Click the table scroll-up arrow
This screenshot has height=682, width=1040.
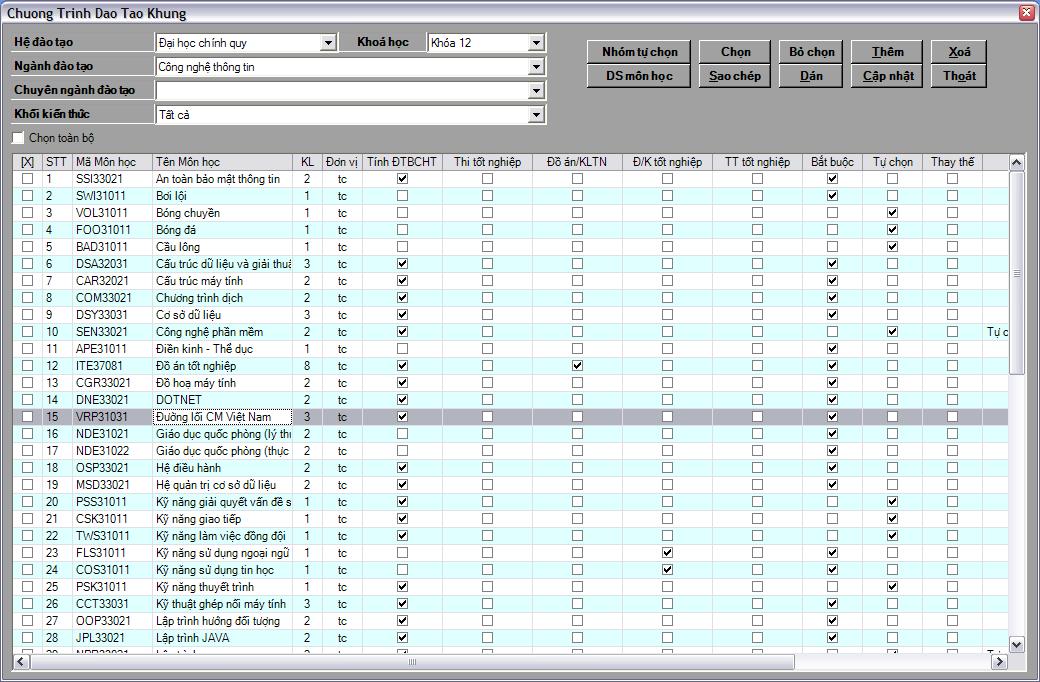(1016, 163)
